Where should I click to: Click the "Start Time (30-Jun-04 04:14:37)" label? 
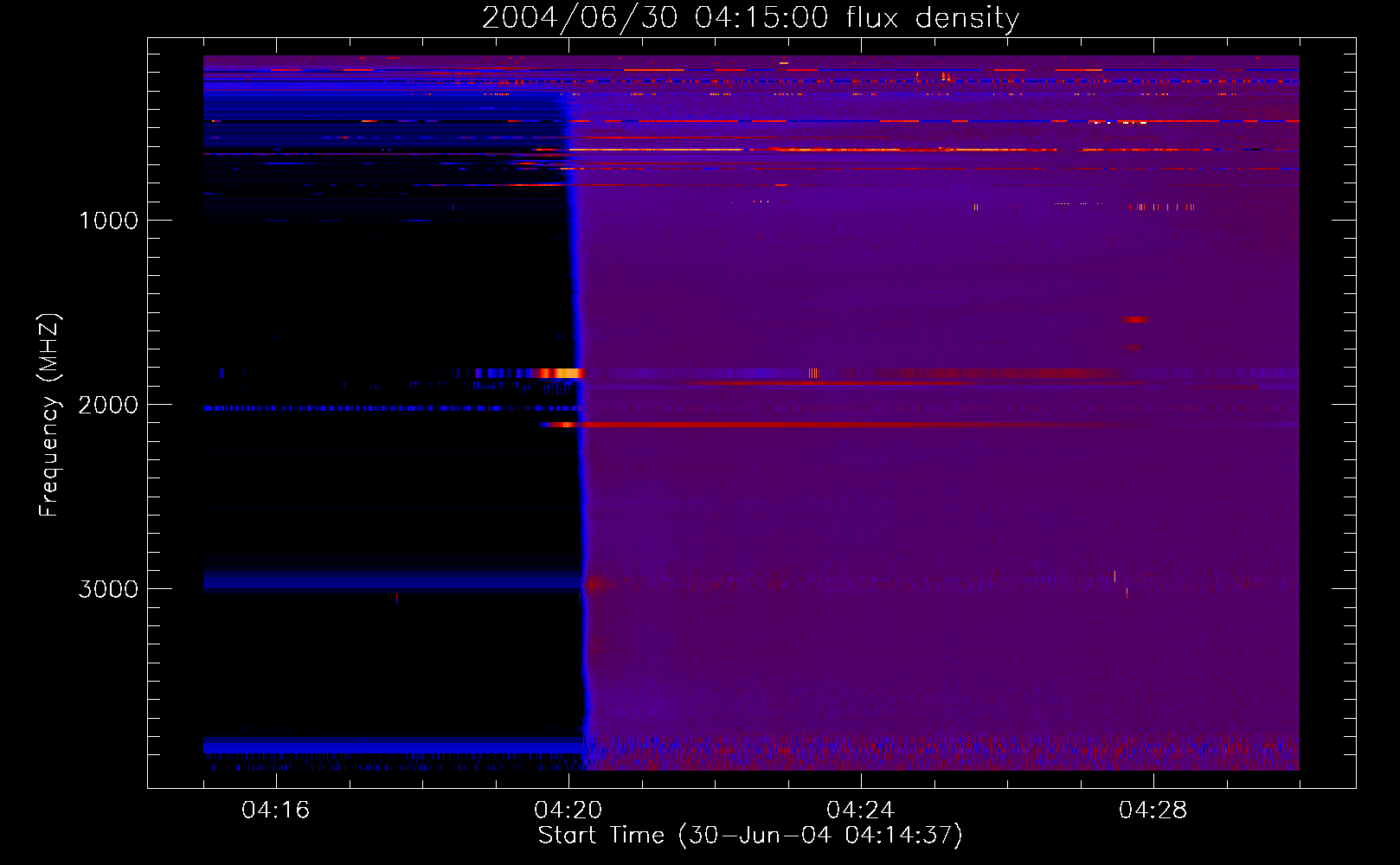(750, 835)
